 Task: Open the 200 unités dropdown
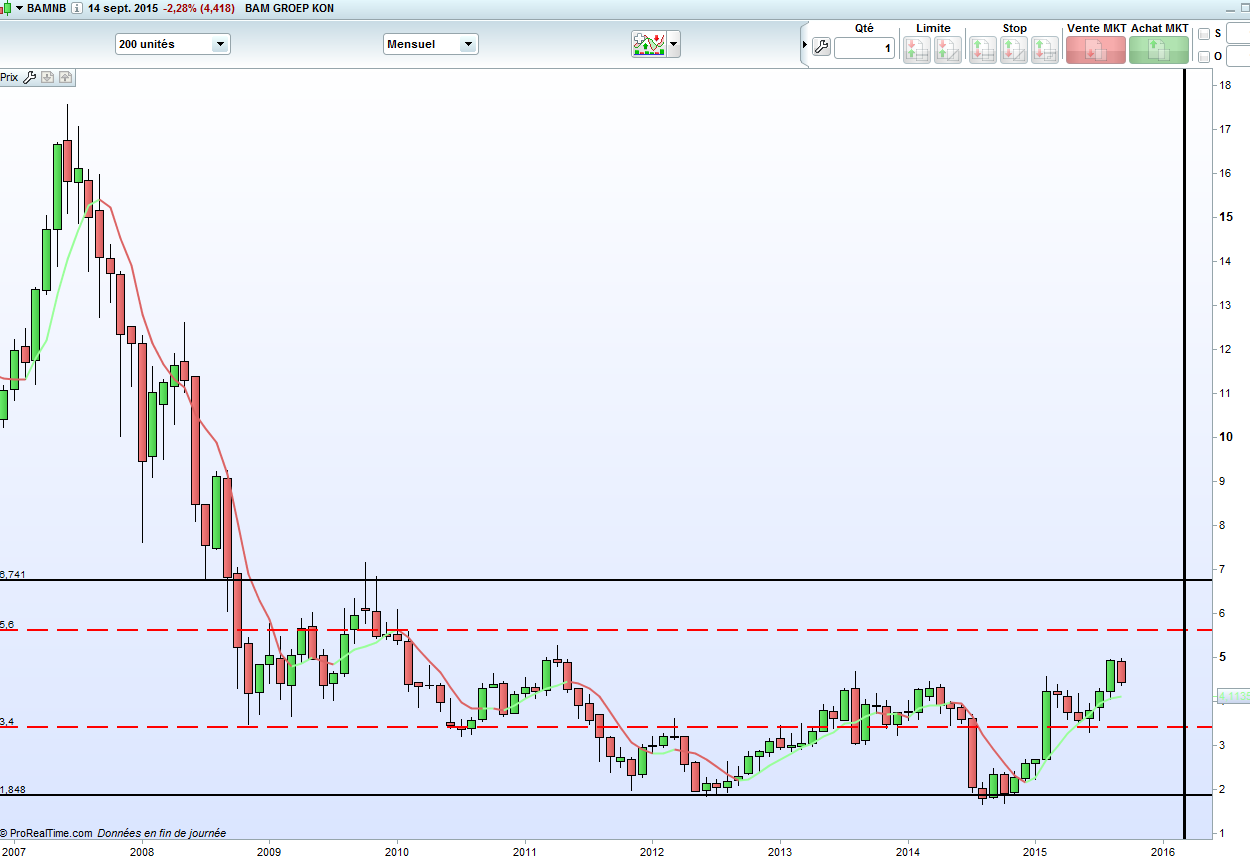coord(172,44)
